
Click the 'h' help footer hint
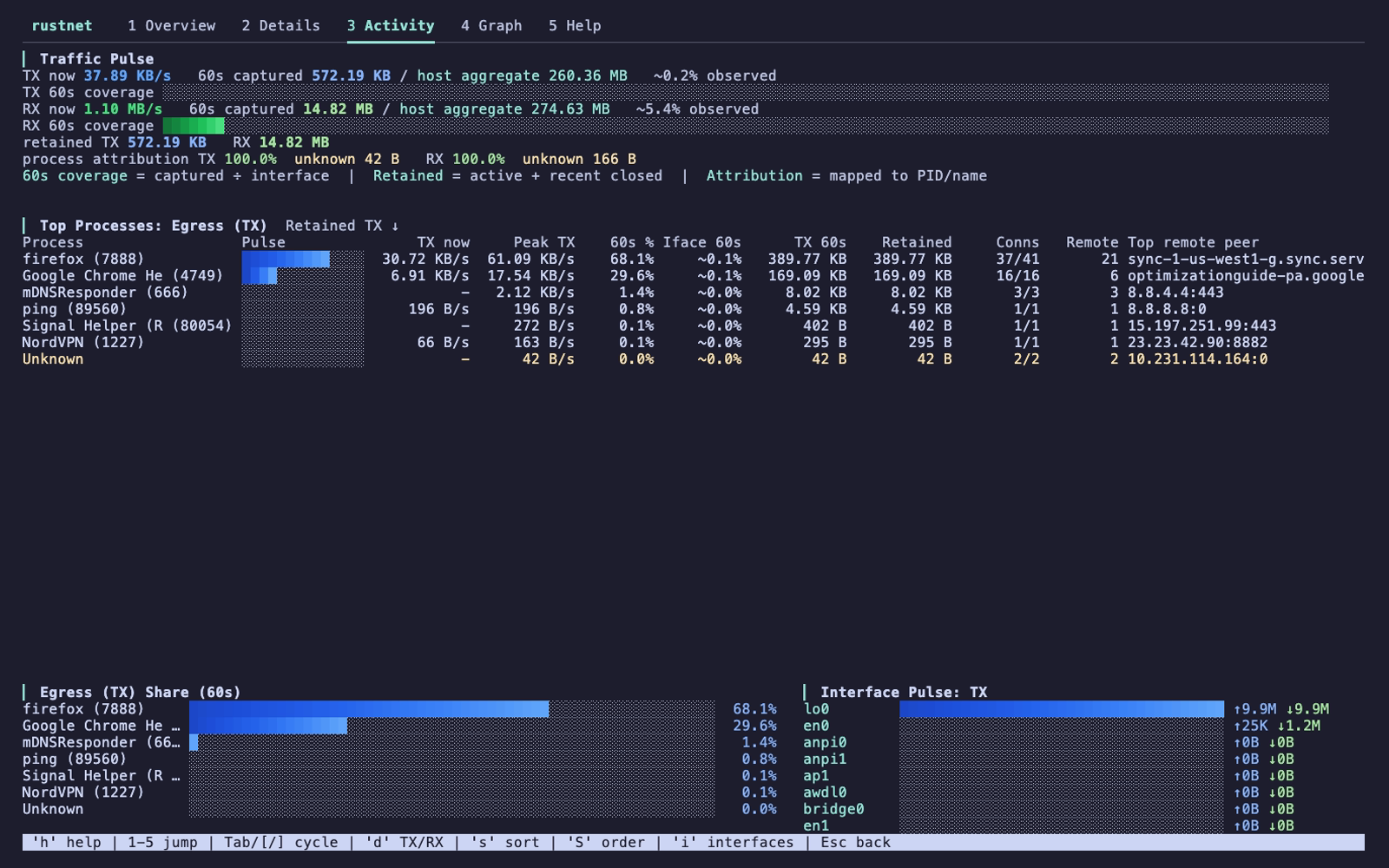point(66,843)
